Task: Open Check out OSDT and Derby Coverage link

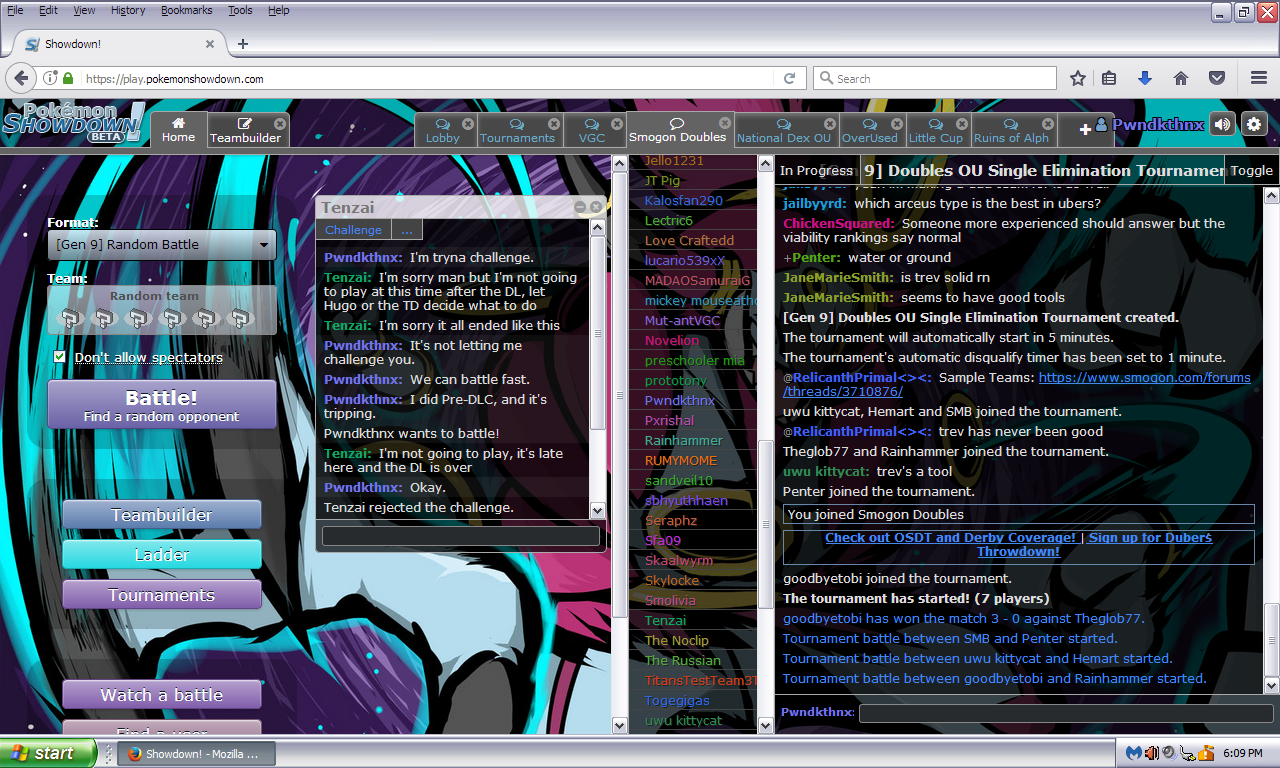Action: [x=950, y=538]
